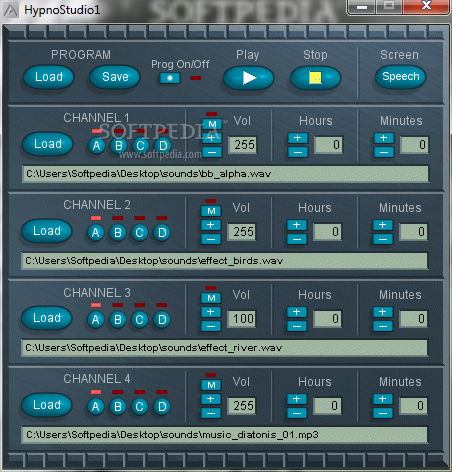Mute Channel 2 with the M button
The image size is (452, 472).
(x=211, y=211)
